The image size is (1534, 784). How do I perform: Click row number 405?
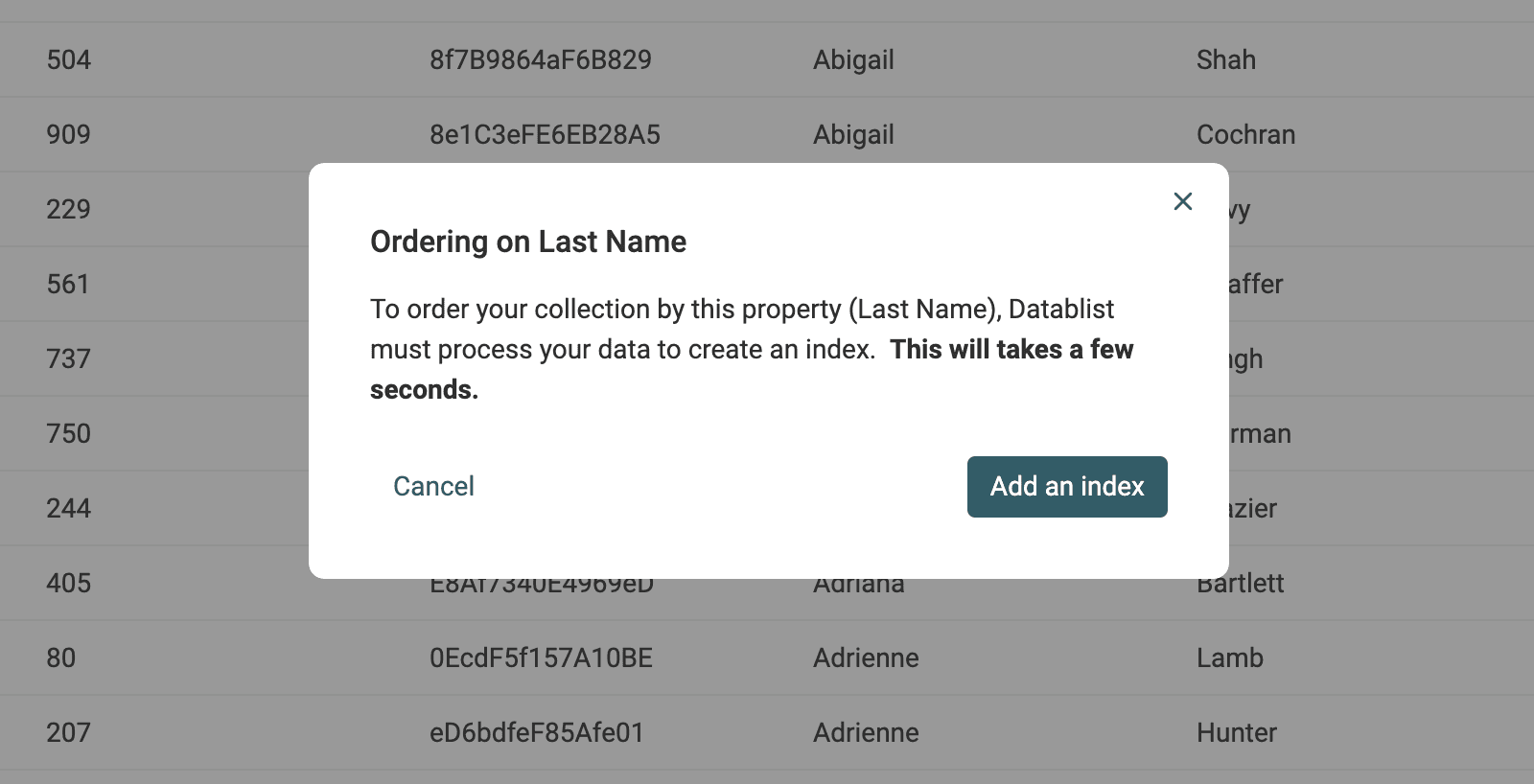tap(69, 584)
